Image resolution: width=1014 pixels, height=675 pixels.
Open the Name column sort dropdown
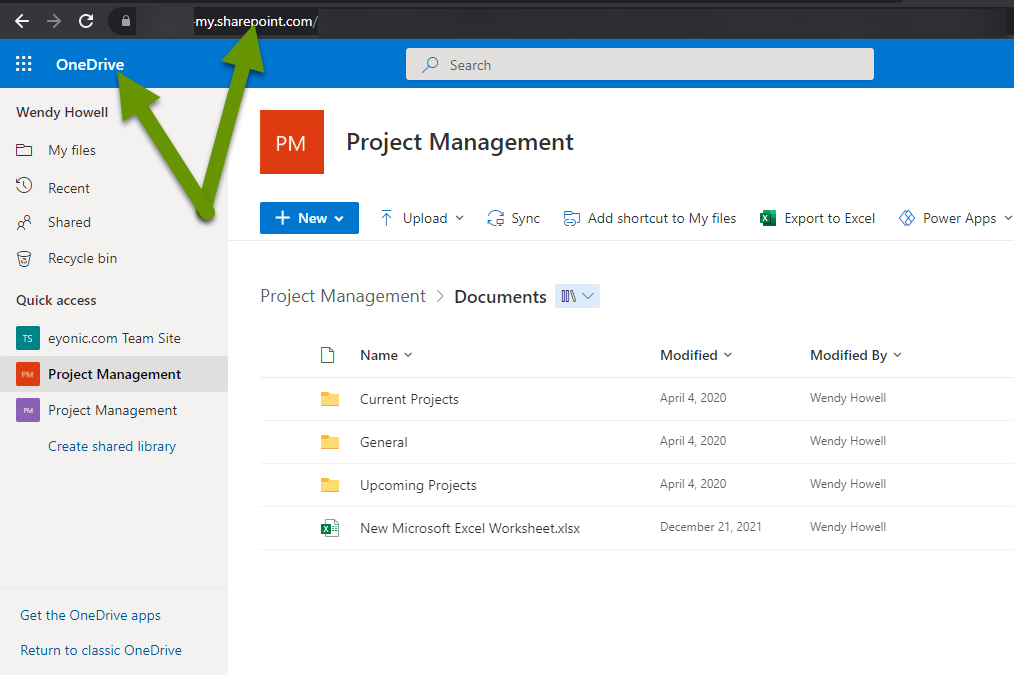(x=408, y=355)
